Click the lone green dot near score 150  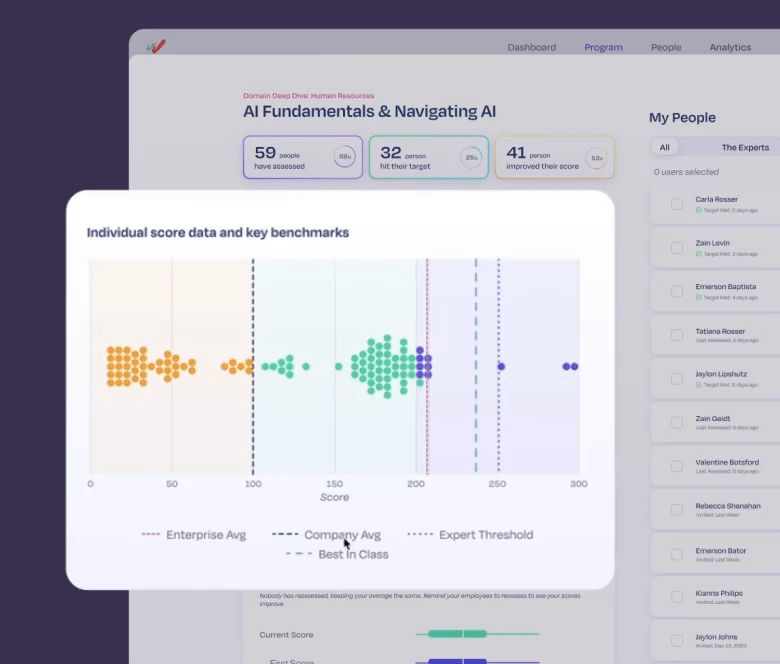(x=338, y=367)
